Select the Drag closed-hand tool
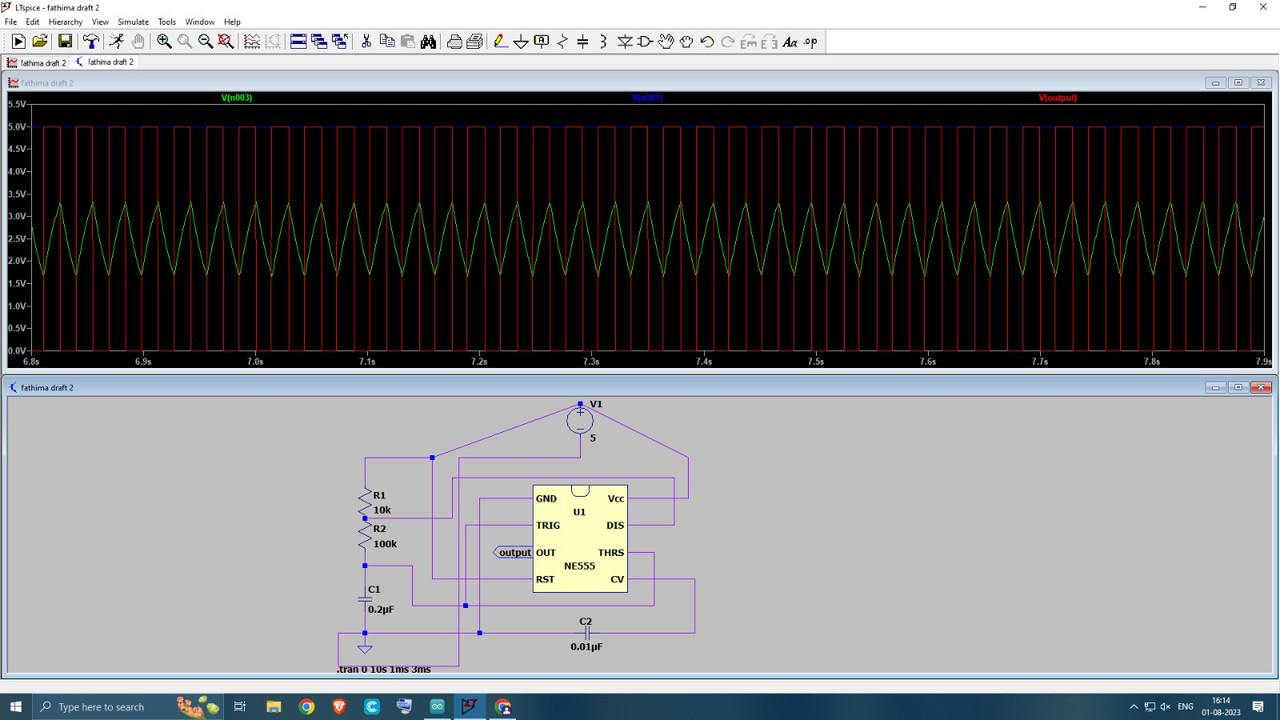 click(x=686, y=41)
